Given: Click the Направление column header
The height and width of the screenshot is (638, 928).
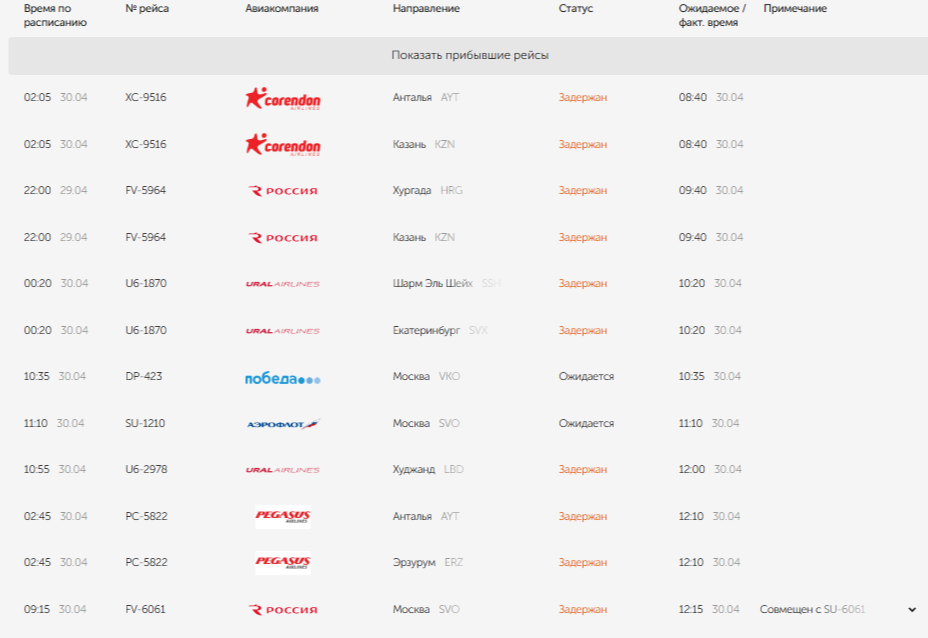Looking at the screenshot, I should click(426, 9).
